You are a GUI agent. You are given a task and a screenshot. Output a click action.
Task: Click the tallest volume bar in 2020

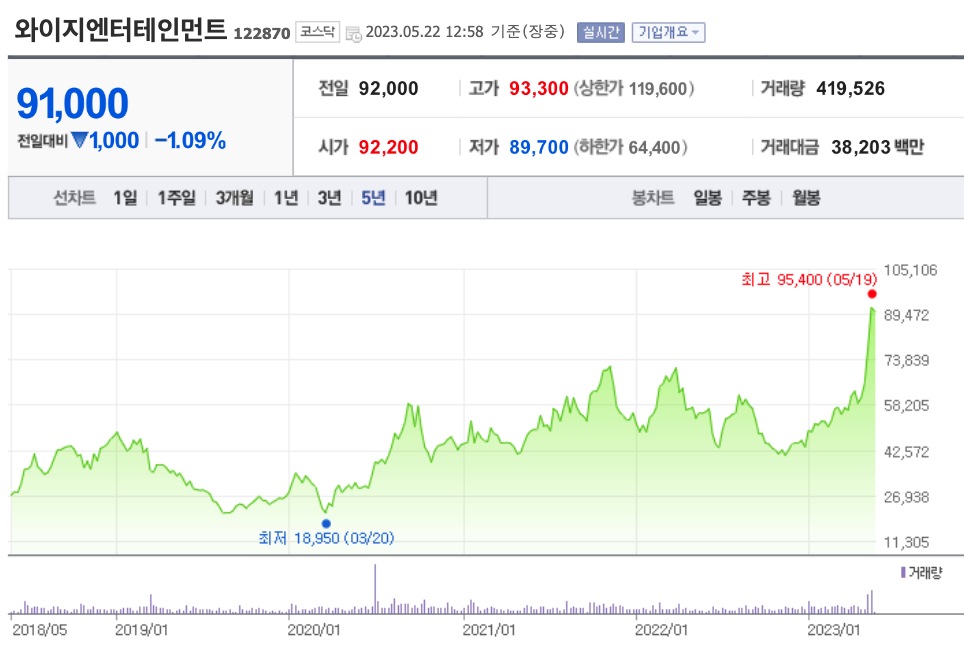375,589
